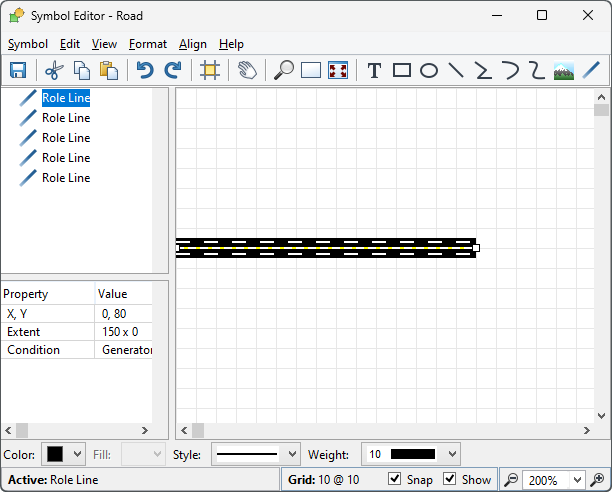Click the canvas horizontal scrollbar left arrow

184,430
